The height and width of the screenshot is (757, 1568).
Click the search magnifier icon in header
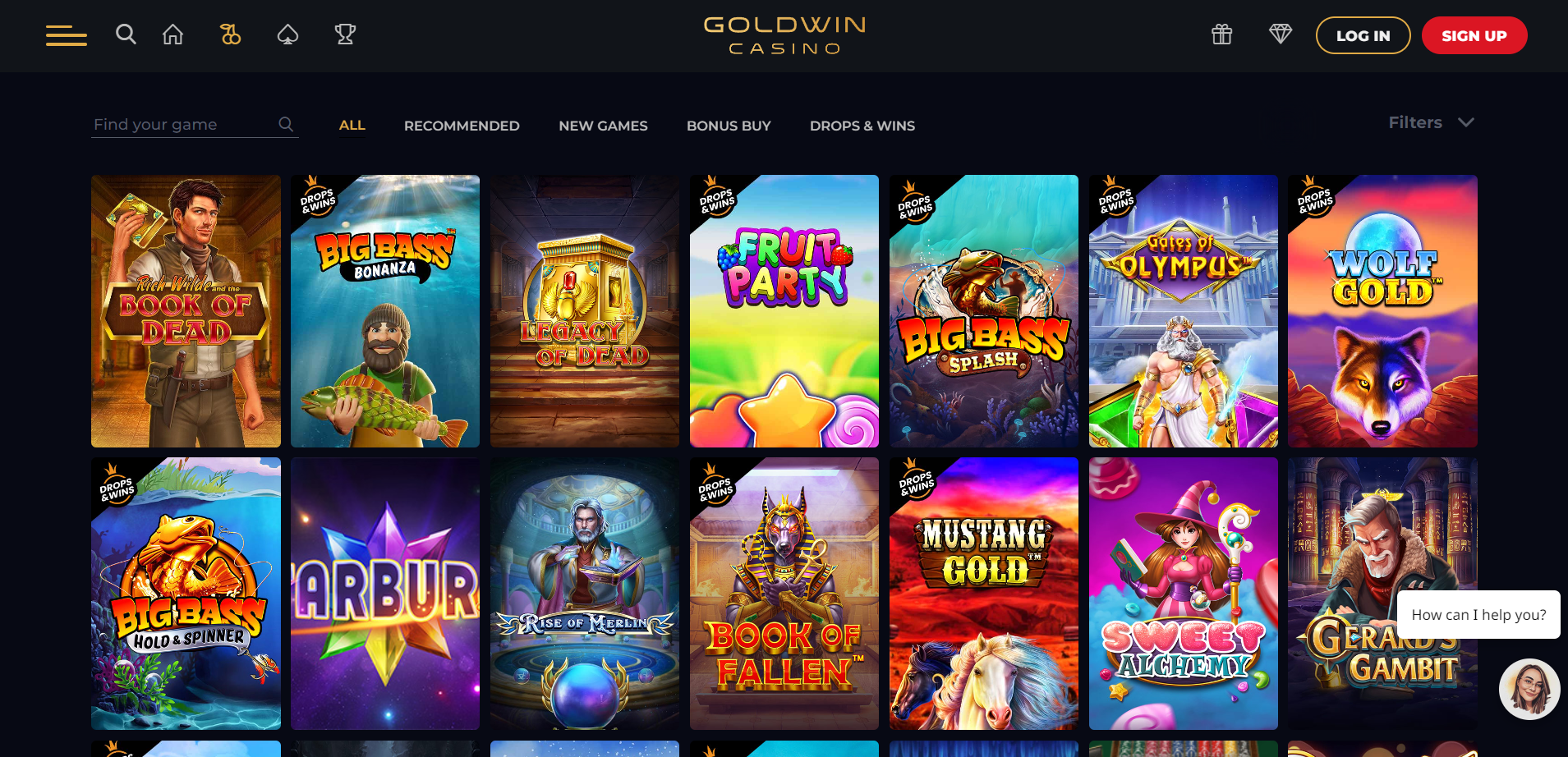point(126,34)
